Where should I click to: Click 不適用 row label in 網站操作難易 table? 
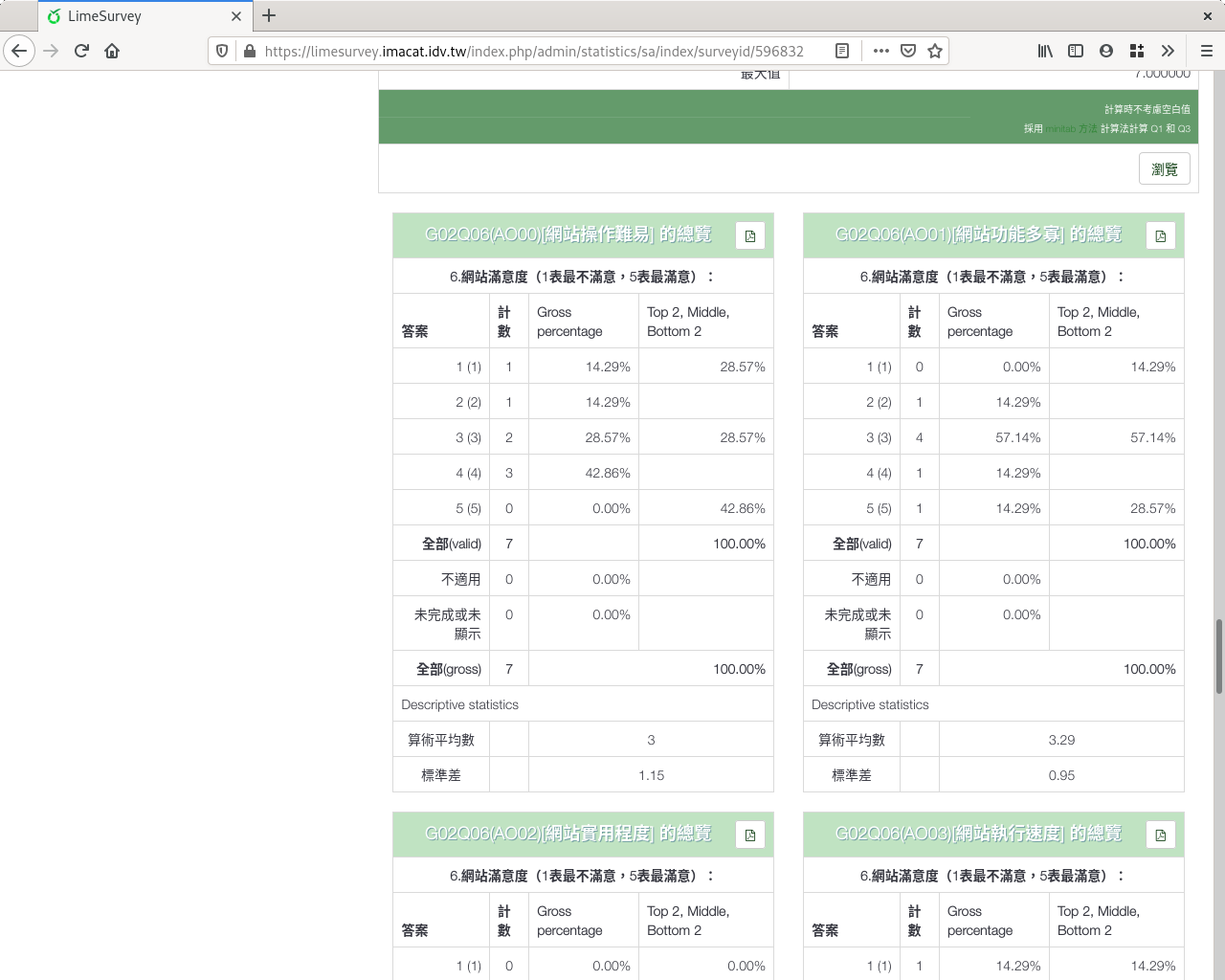coord(461,579)
